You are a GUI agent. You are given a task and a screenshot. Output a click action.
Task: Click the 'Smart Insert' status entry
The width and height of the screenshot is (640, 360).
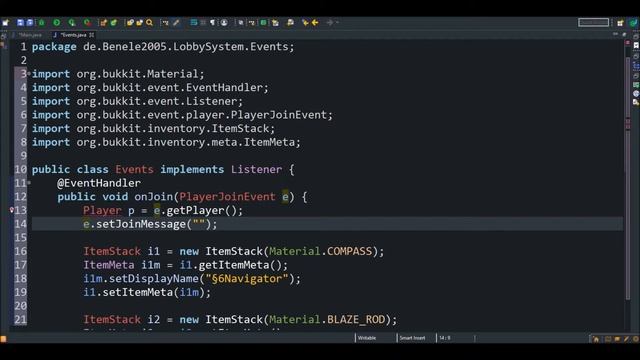(412, 338)
